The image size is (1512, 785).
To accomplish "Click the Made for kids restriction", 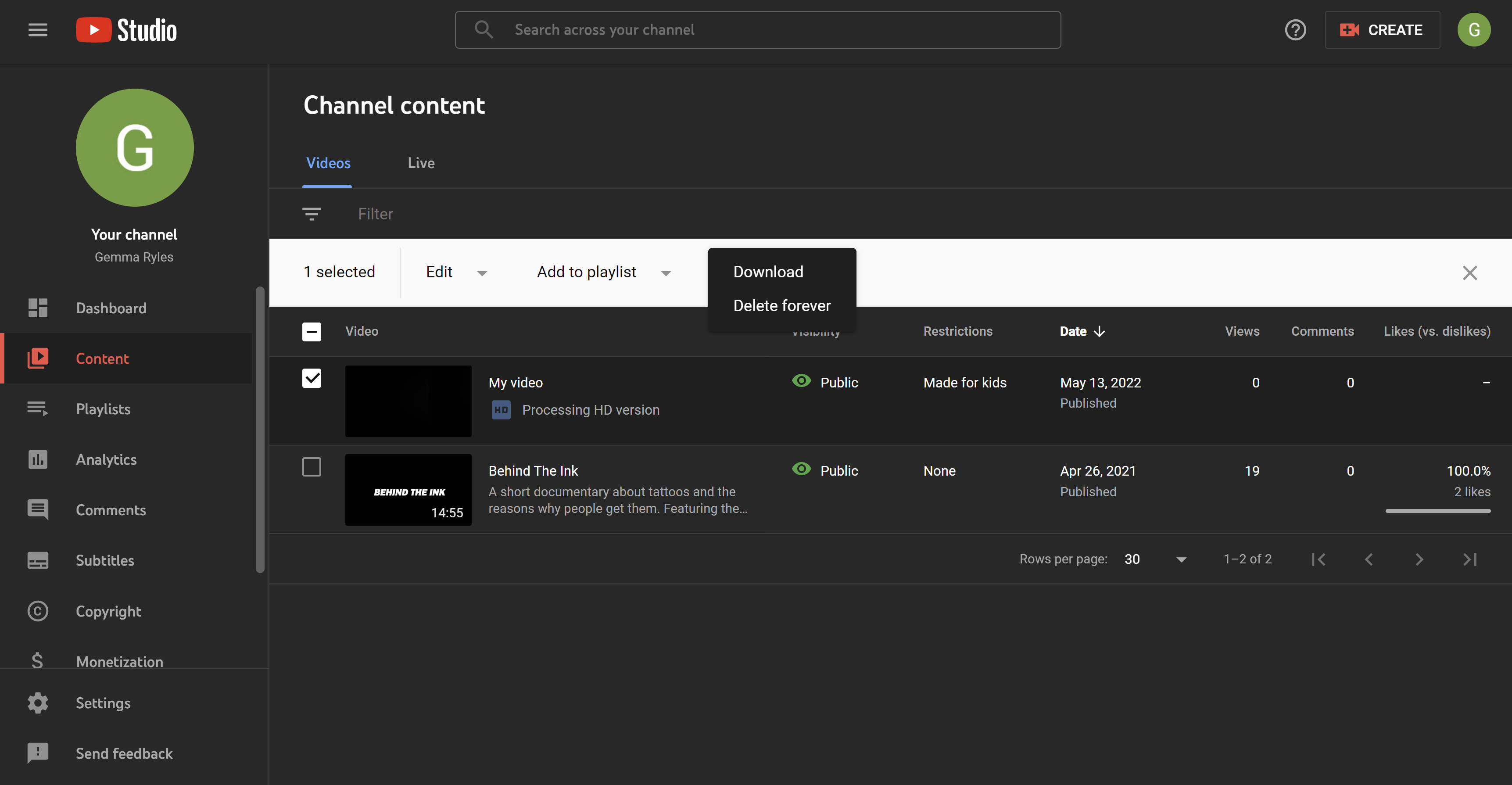I will [965, 383].
